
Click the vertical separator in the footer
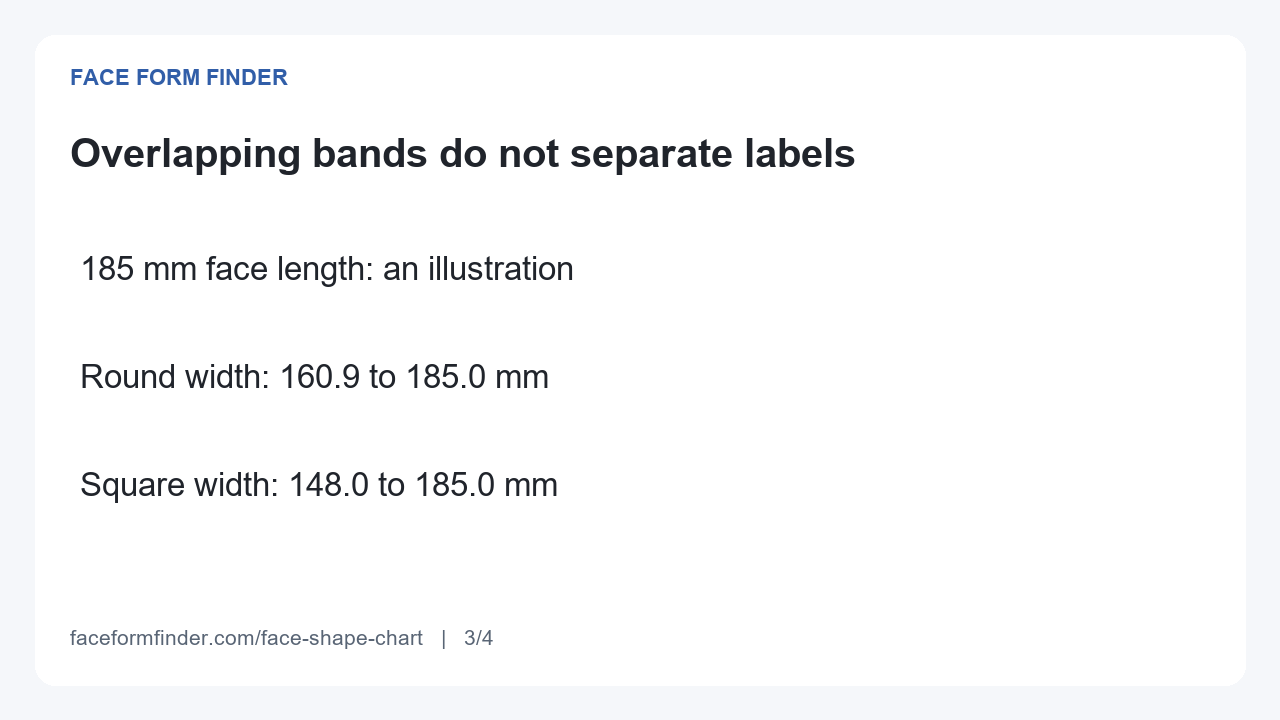pyautogui.click(x=443, y=638)
